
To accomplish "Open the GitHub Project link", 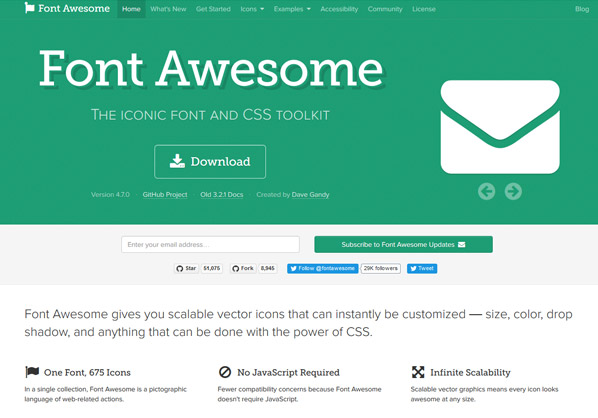I will point(165,195).
